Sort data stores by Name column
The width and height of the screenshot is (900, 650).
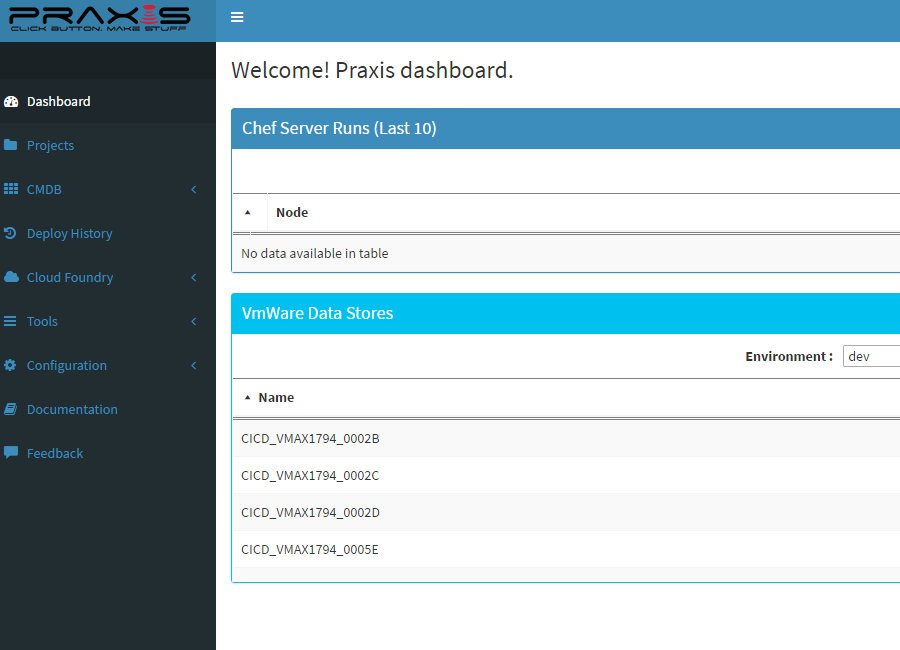tap(276, 397)
